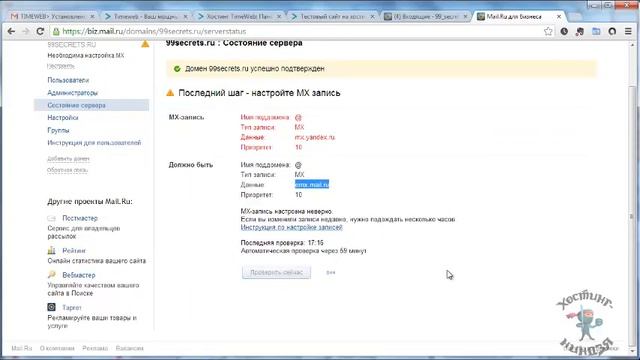The height and width of the screenshot is (360, 640).
Task: Click highlighted emx.mail.ru value
Action: coord(312,184)
